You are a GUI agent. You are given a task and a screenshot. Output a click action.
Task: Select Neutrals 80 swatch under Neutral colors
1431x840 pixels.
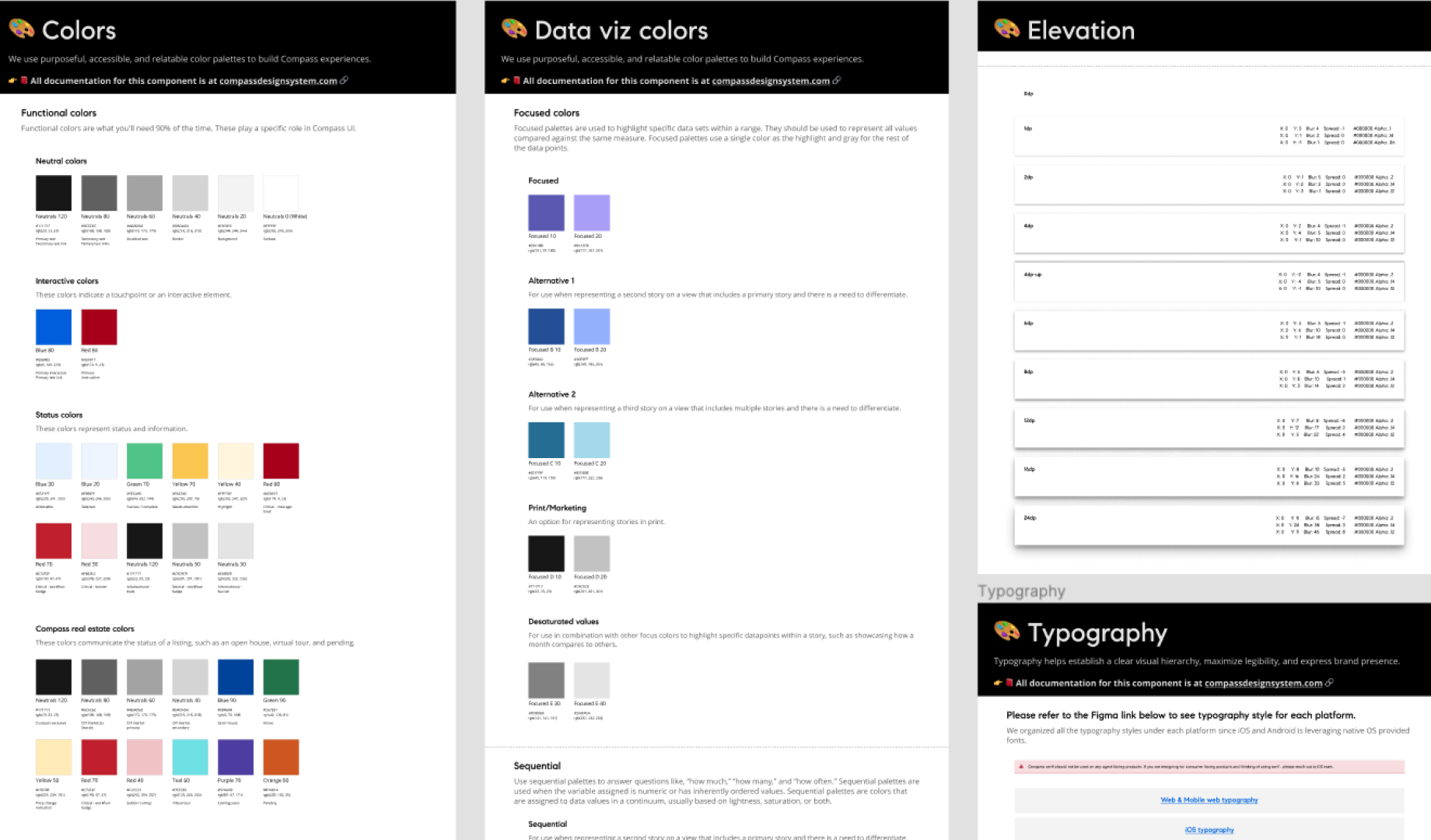(99, 193)
